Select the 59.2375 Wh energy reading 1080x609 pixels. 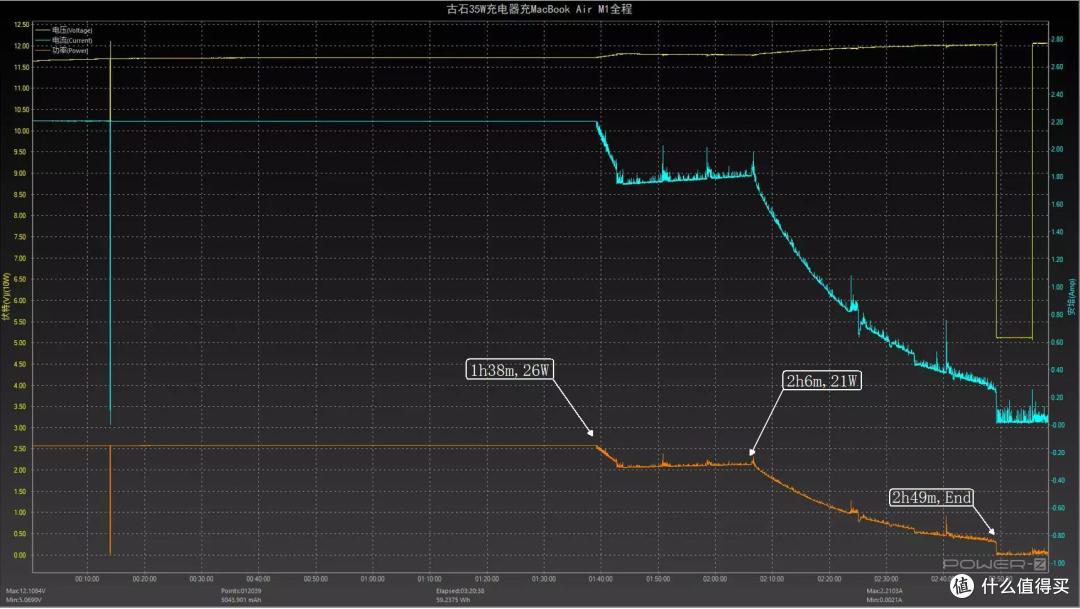tap(453, 600)
